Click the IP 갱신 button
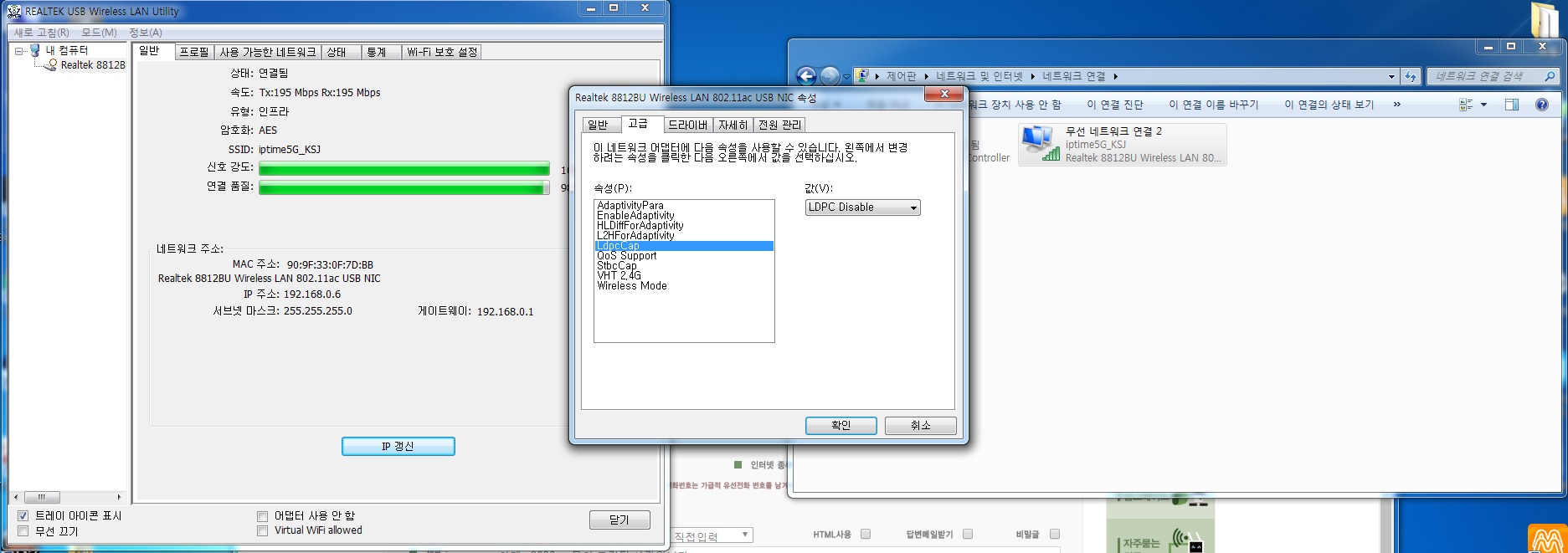The image size is (1568, 553). (398, 446)
